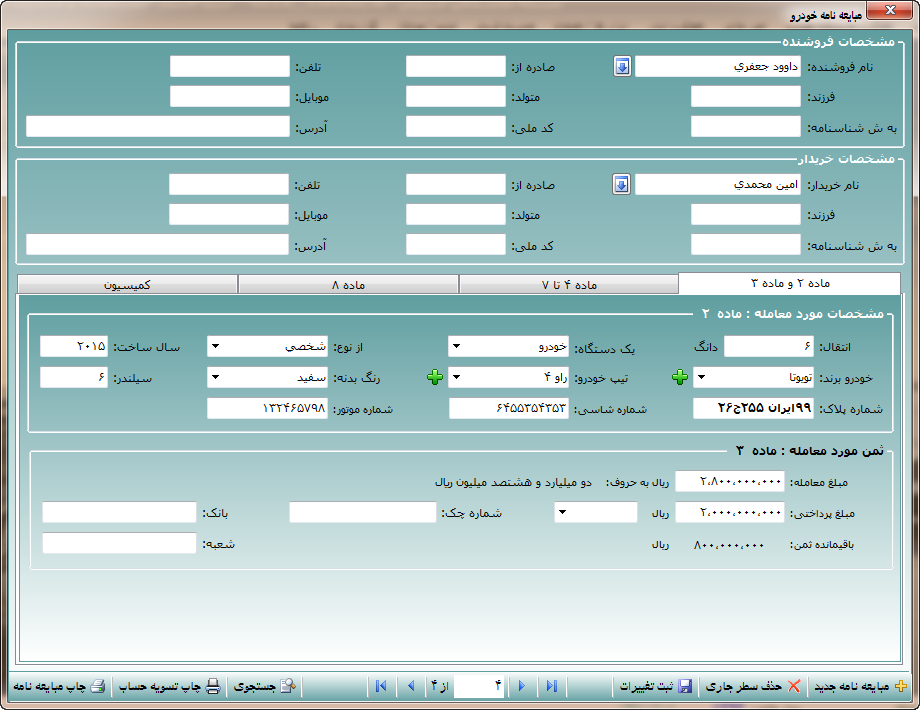The height and width of the screenshot is (710, 920).
Task: Print settlement via چاپ تسویه حساب
Action: (212, 687)
